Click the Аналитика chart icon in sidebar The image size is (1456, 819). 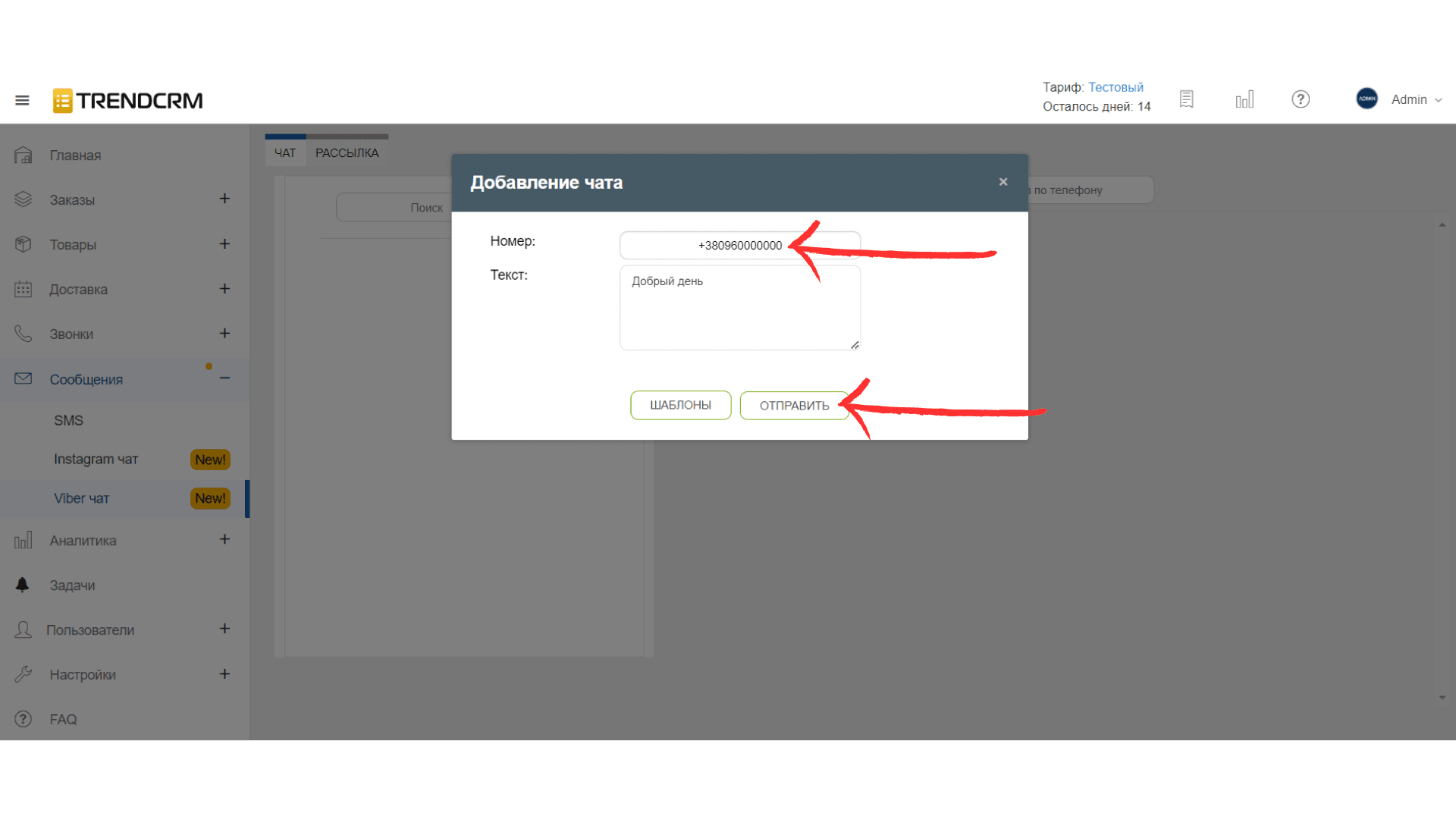pos(24,540)
